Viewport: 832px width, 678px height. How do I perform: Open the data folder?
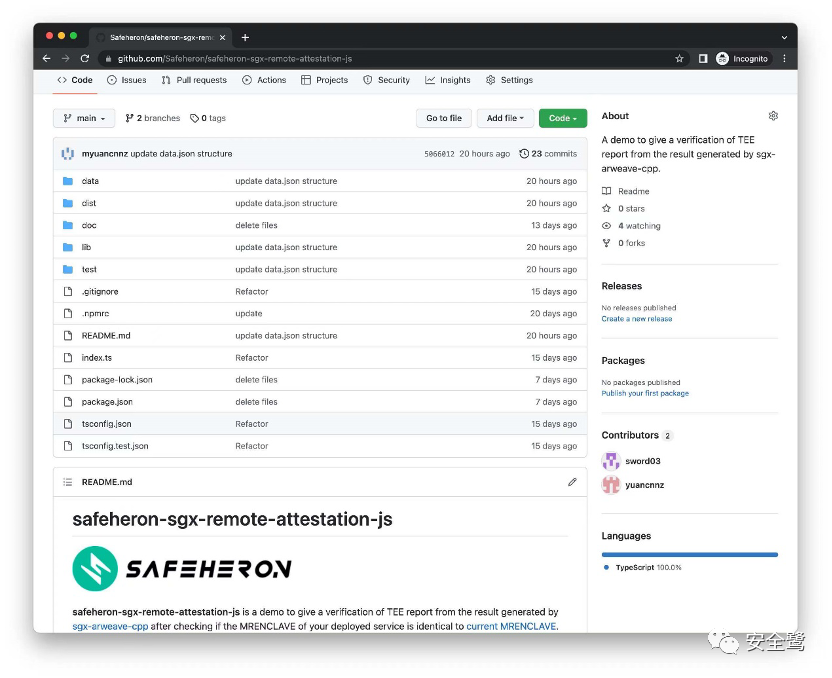(x=90, y=181)
